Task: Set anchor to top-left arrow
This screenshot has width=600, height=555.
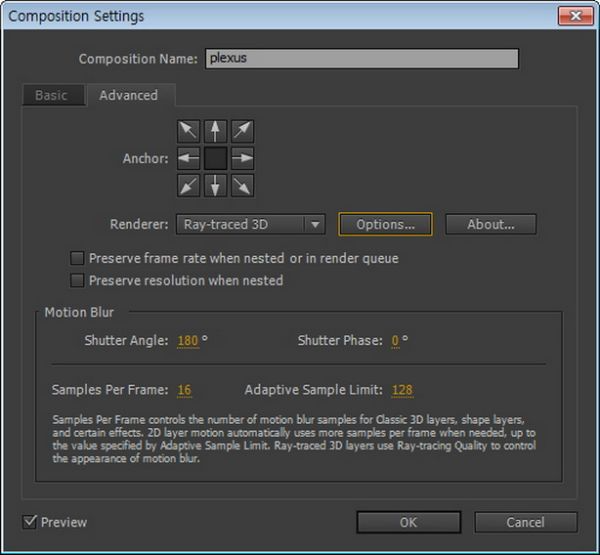Action: 189,131
